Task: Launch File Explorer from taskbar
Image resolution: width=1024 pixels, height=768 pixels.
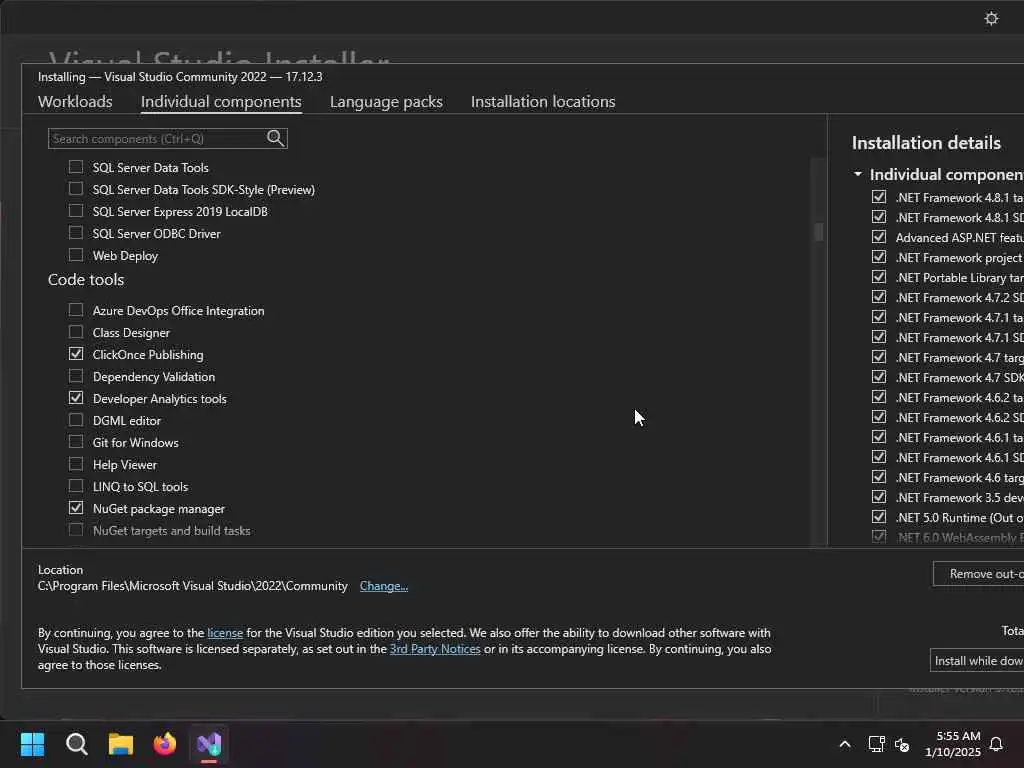Action: tap(121, 744)
